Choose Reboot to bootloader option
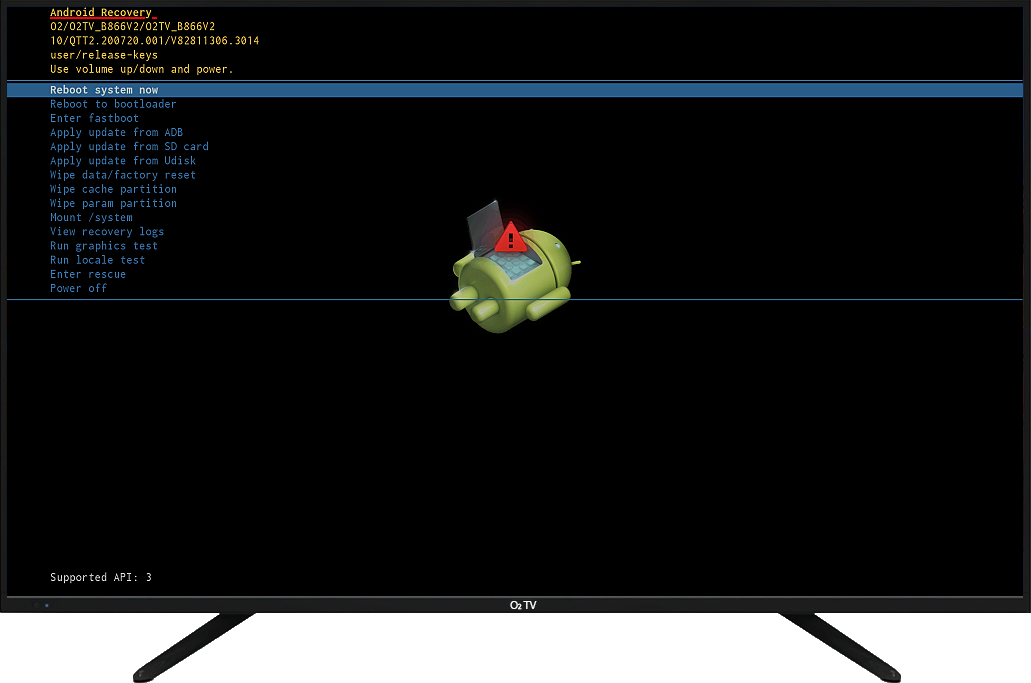 [113, 104]
